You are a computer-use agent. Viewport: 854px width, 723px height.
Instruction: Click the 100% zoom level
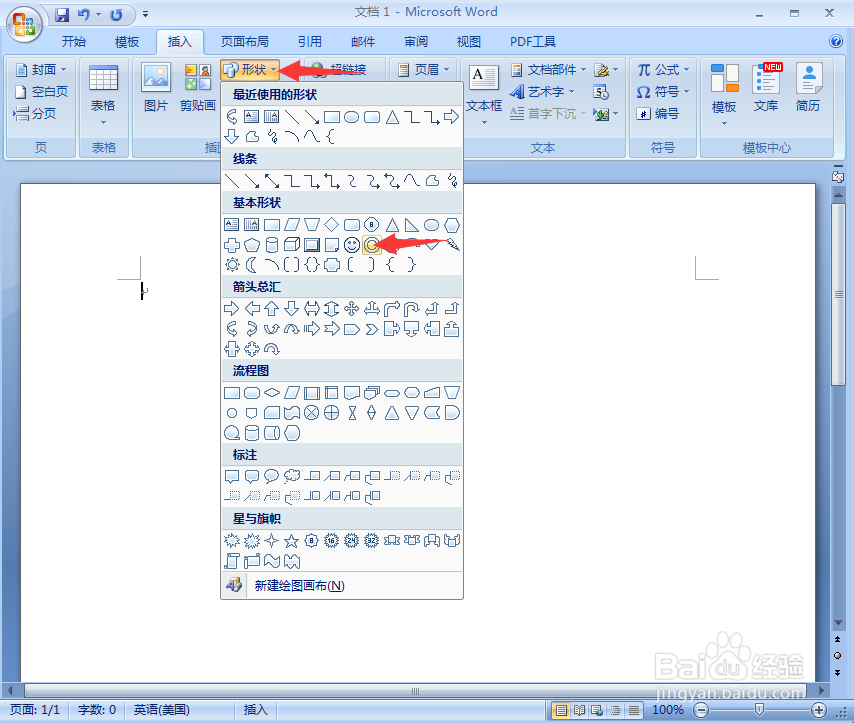click(667, 710)
